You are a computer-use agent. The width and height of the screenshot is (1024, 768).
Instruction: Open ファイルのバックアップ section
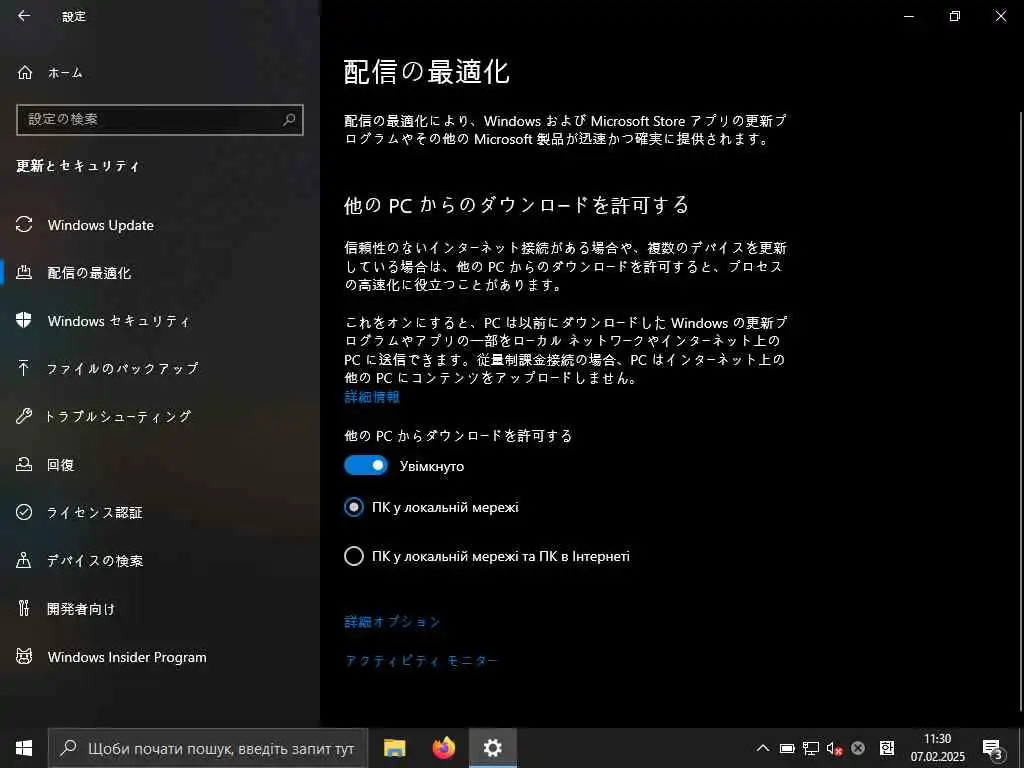[160, 368]
